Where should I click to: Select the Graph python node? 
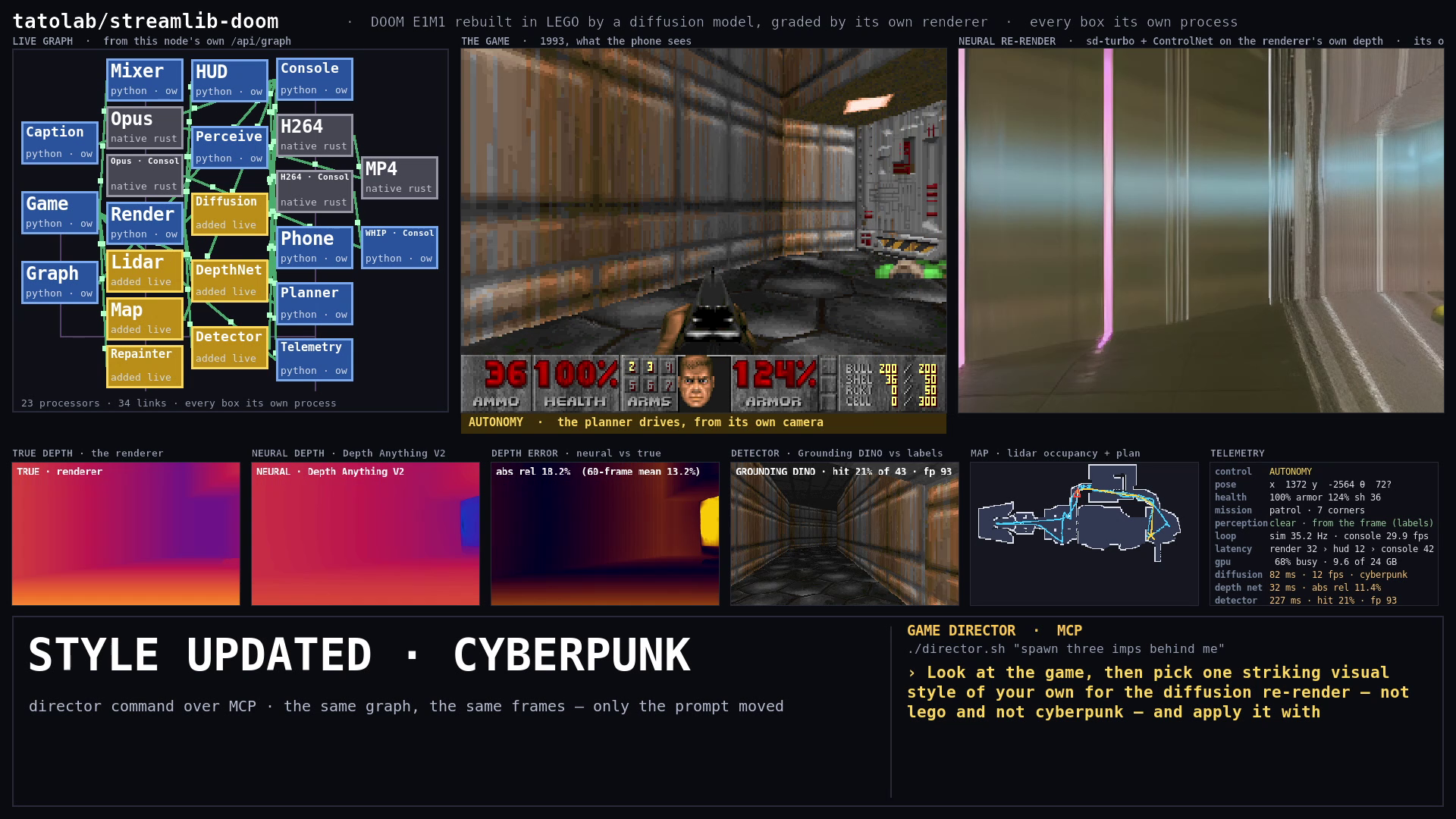[60, 282]
